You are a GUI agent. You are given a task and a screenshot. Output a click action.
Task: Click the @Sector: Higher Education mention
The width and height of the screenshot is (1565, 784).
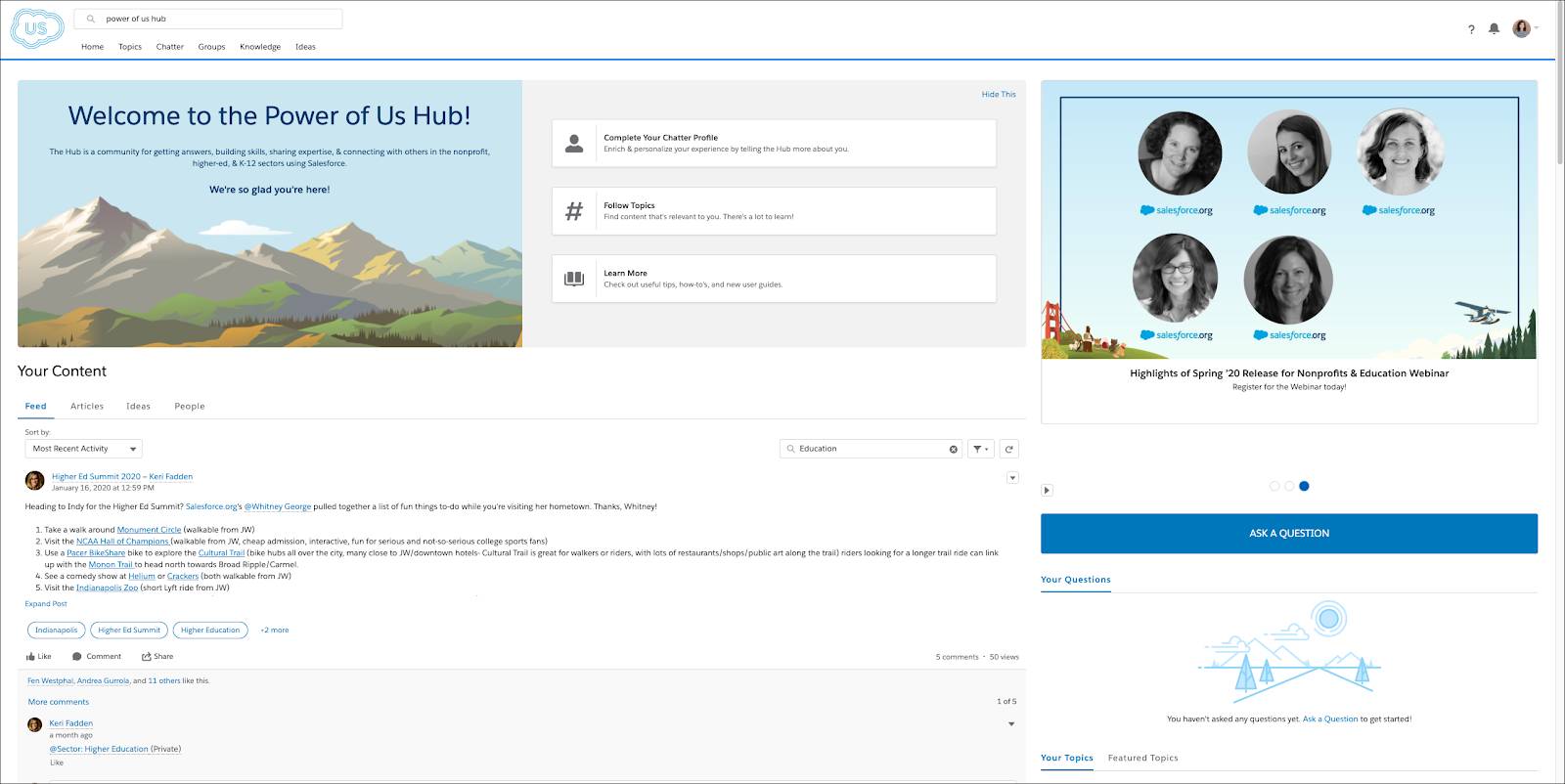coord(99,750)
